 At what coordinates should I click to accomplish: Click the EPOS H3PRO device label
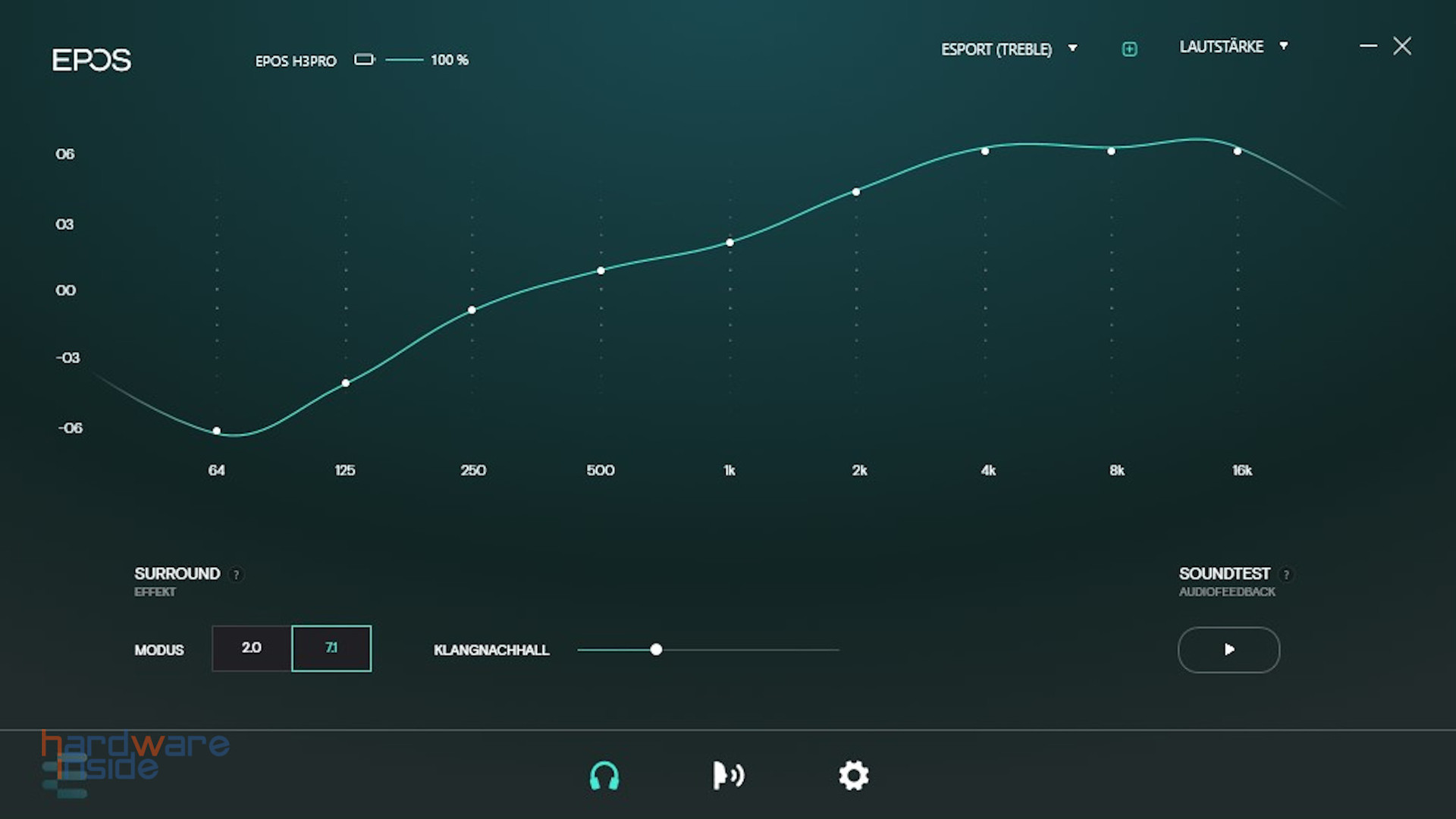click(x=296, y=61)
